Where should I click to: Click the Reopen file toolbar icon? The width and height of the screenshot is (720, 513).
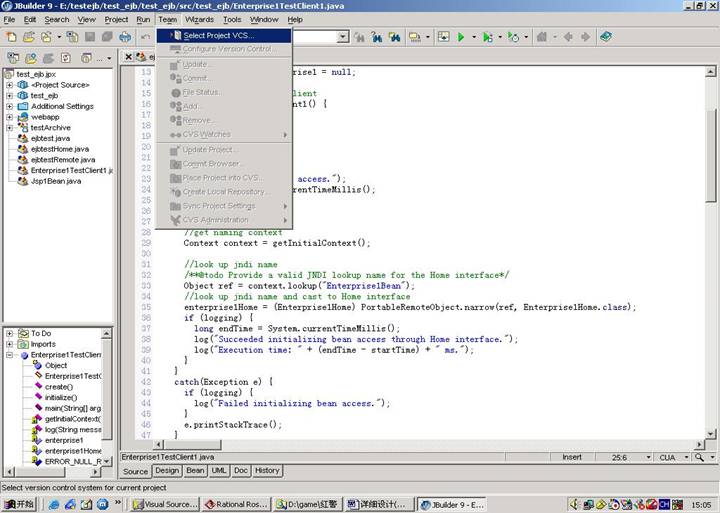tap(46, 37)
